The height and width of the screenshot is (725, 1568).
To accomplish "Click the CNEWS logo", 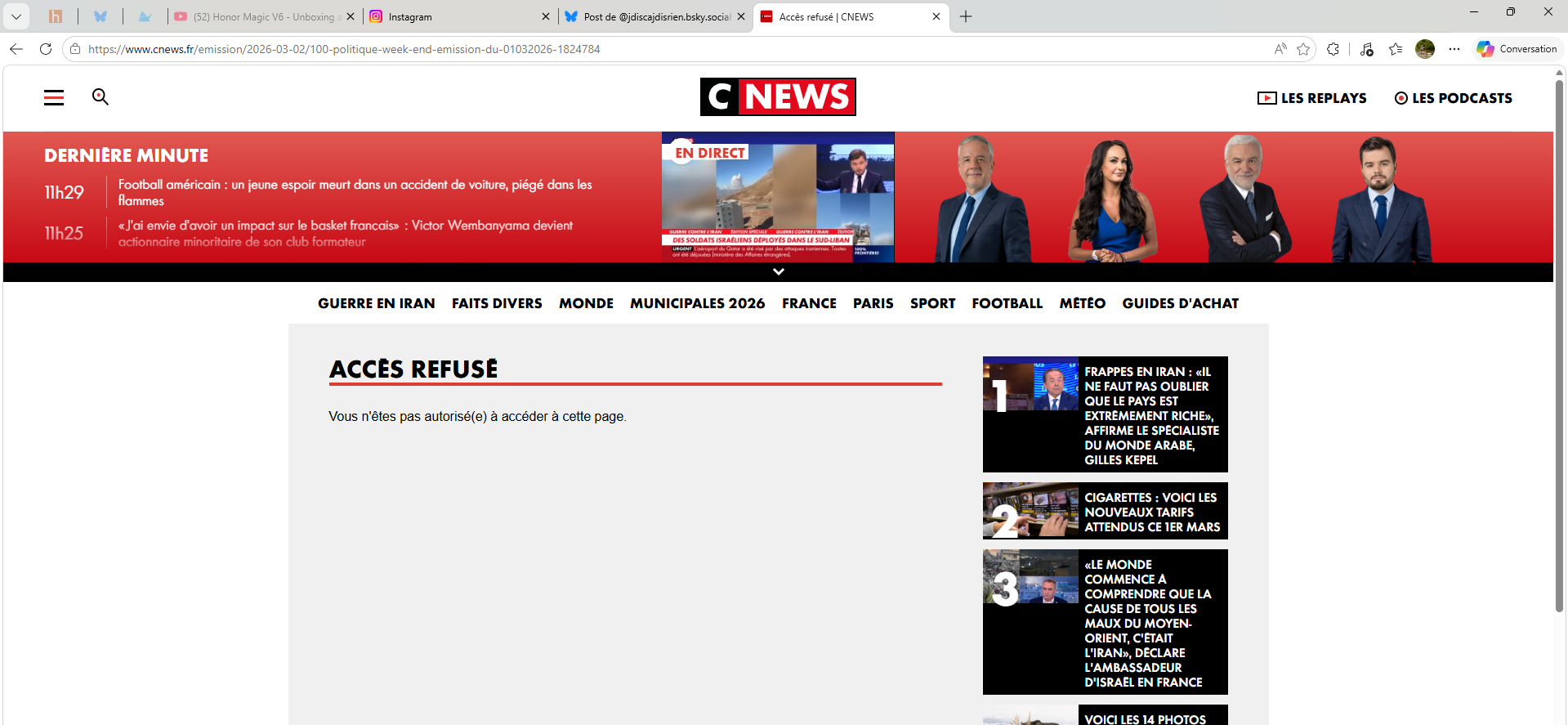I will click(777, 96).
